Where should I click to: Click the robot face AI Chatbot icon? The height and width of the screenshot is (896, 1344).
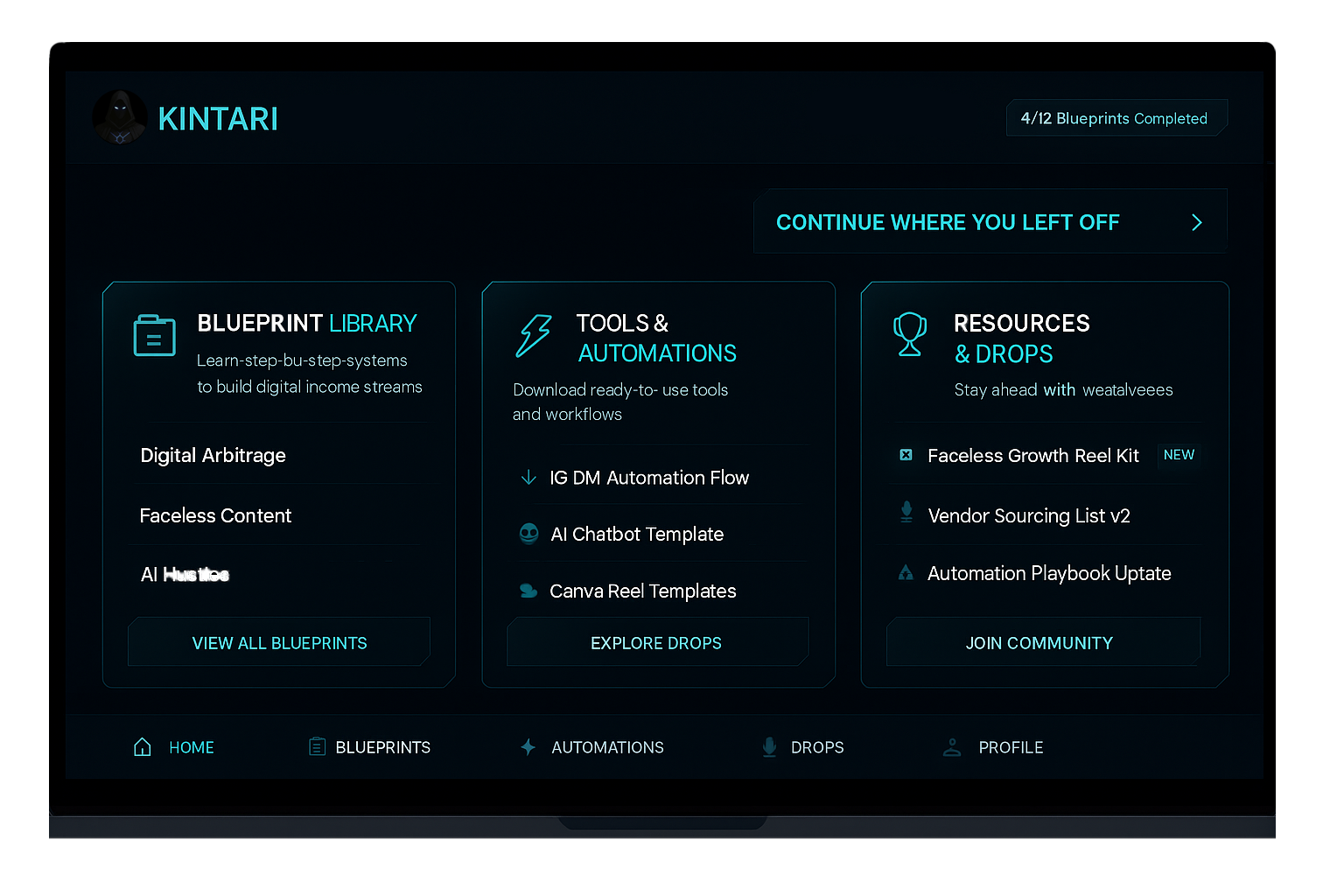coord(528,534)
